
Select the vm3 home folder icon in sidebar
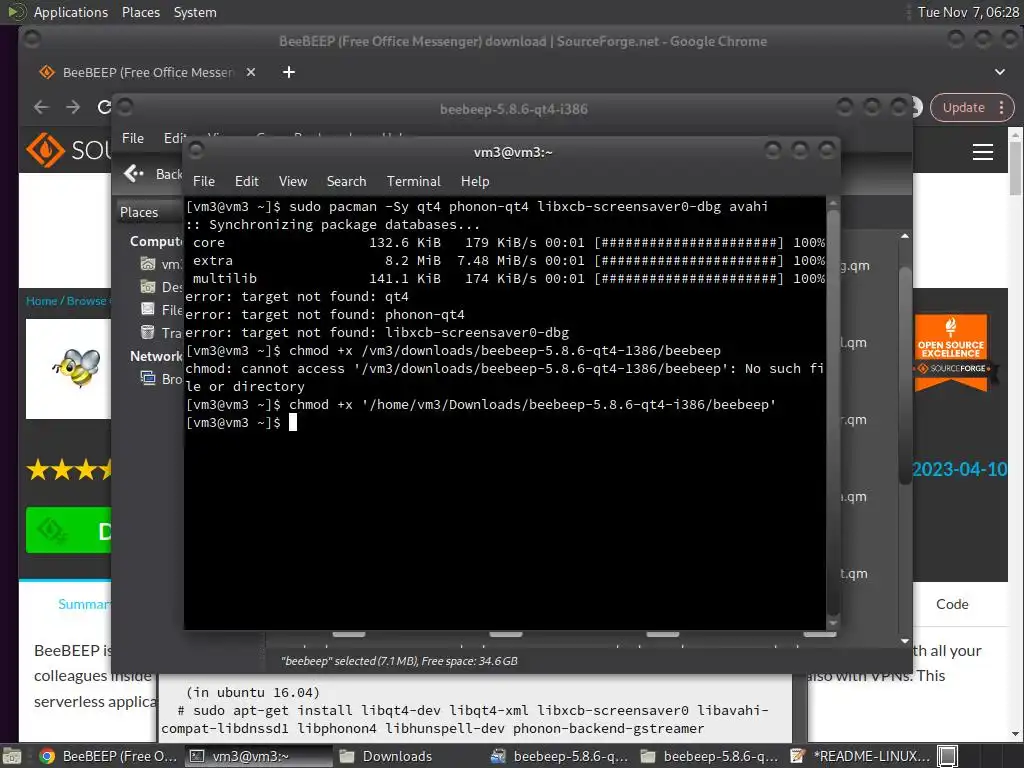click(x=148, y=264)
